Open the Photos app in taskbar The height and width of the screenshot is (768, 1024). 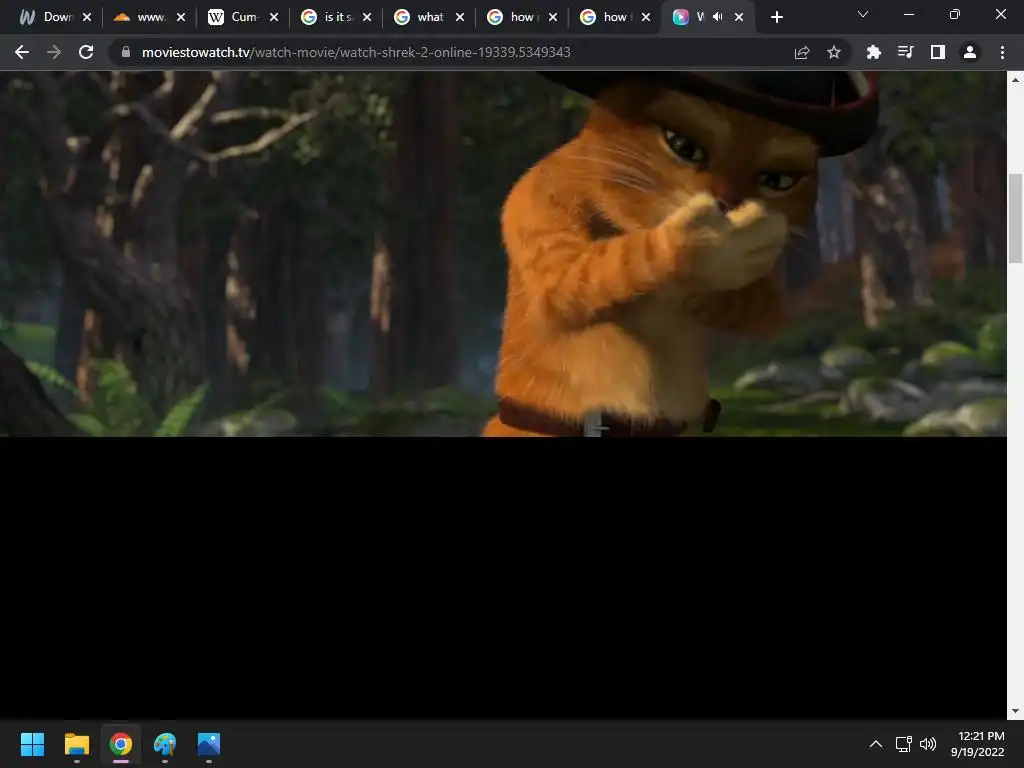(209, 744)
